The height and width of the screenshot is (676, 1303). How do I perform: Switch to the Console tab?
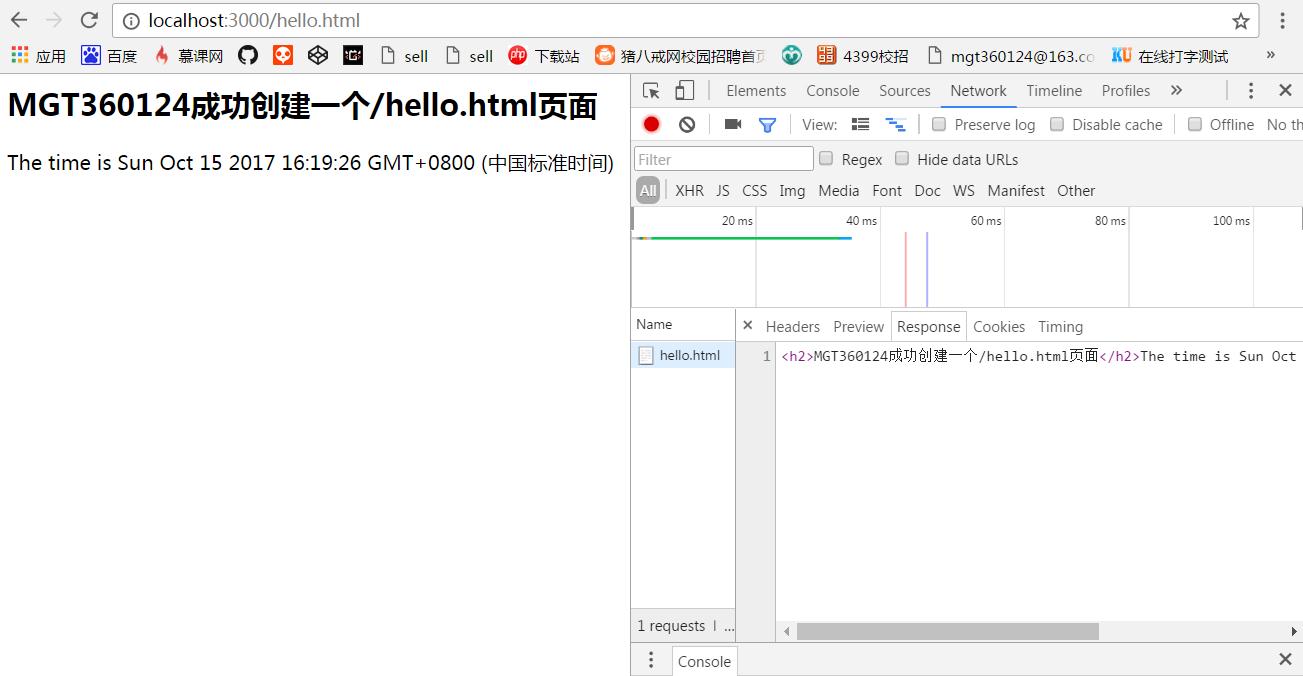point(832,90)
